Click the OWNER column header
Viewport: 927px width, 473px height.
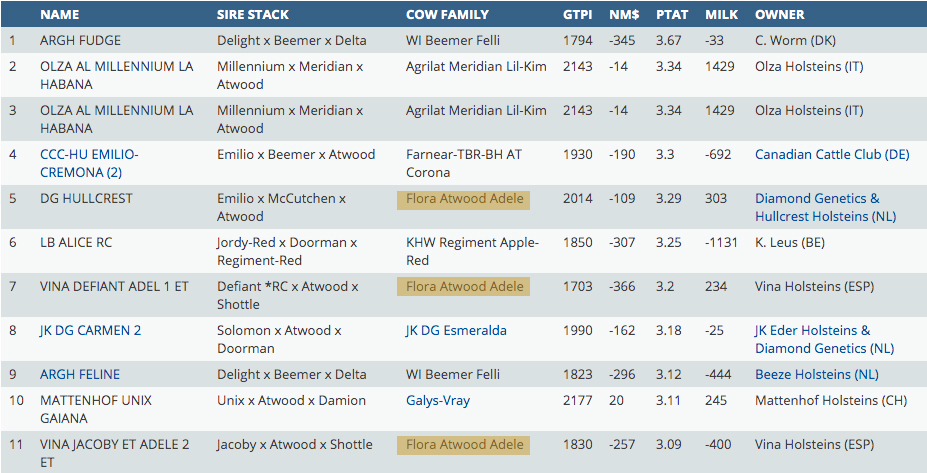pyautogui.click(x=779, y=15)
